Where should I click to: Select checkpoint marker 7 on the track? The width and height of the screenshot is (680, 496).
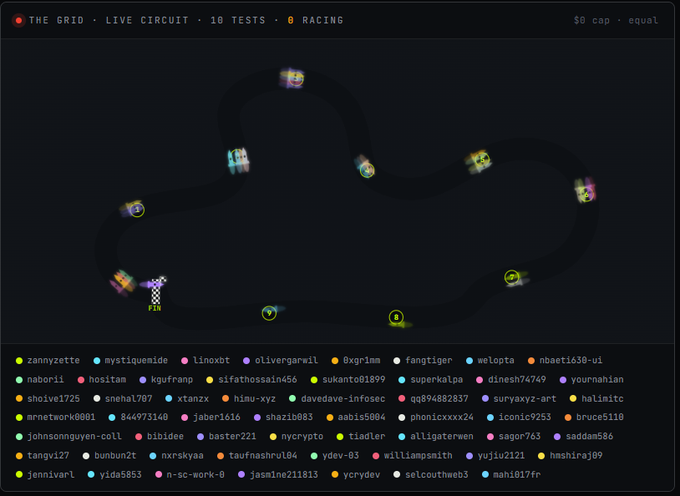pos(512,277)
